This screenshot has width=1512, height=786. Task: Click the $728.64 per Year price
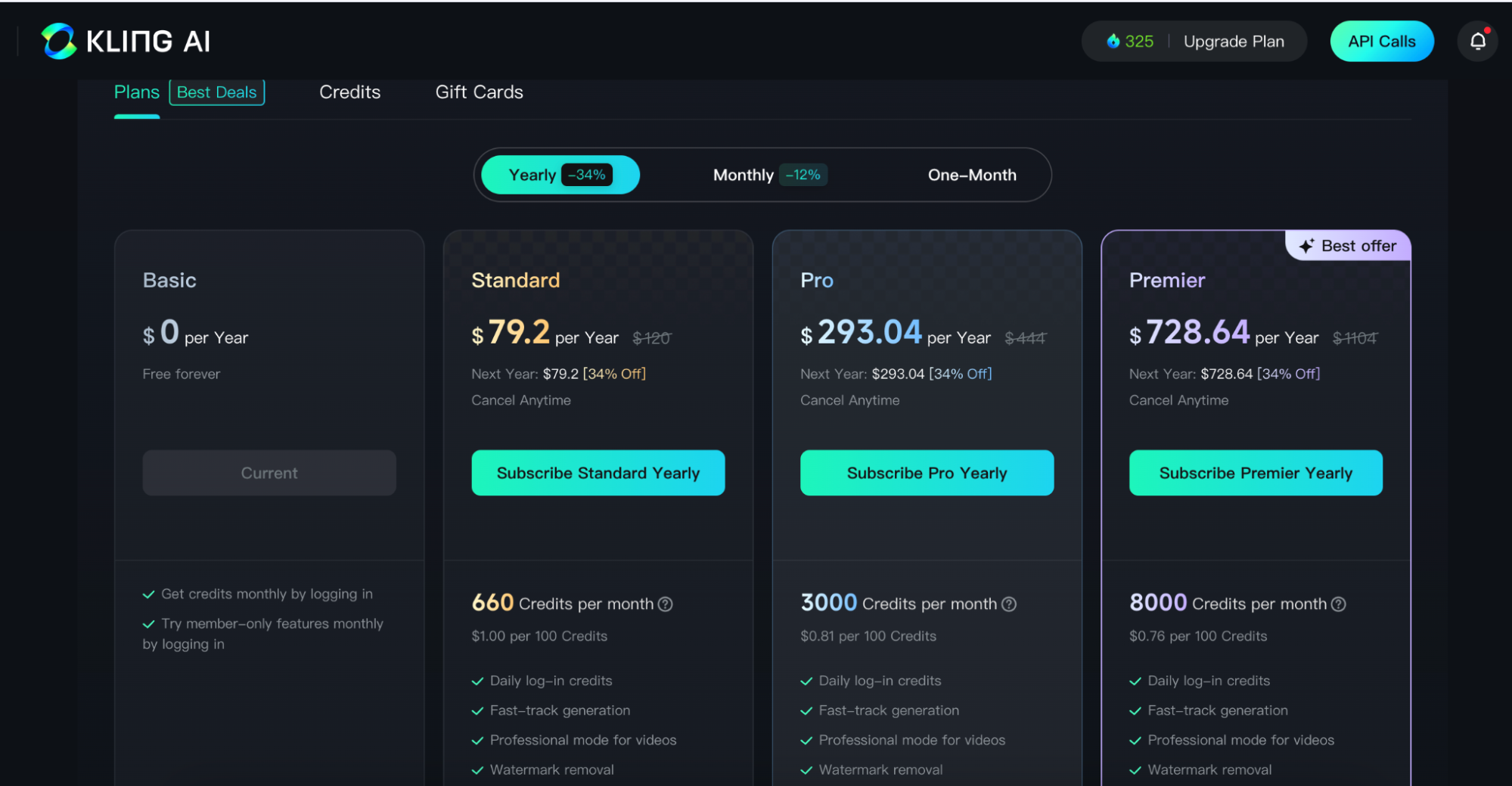(x=1224, y=333)
